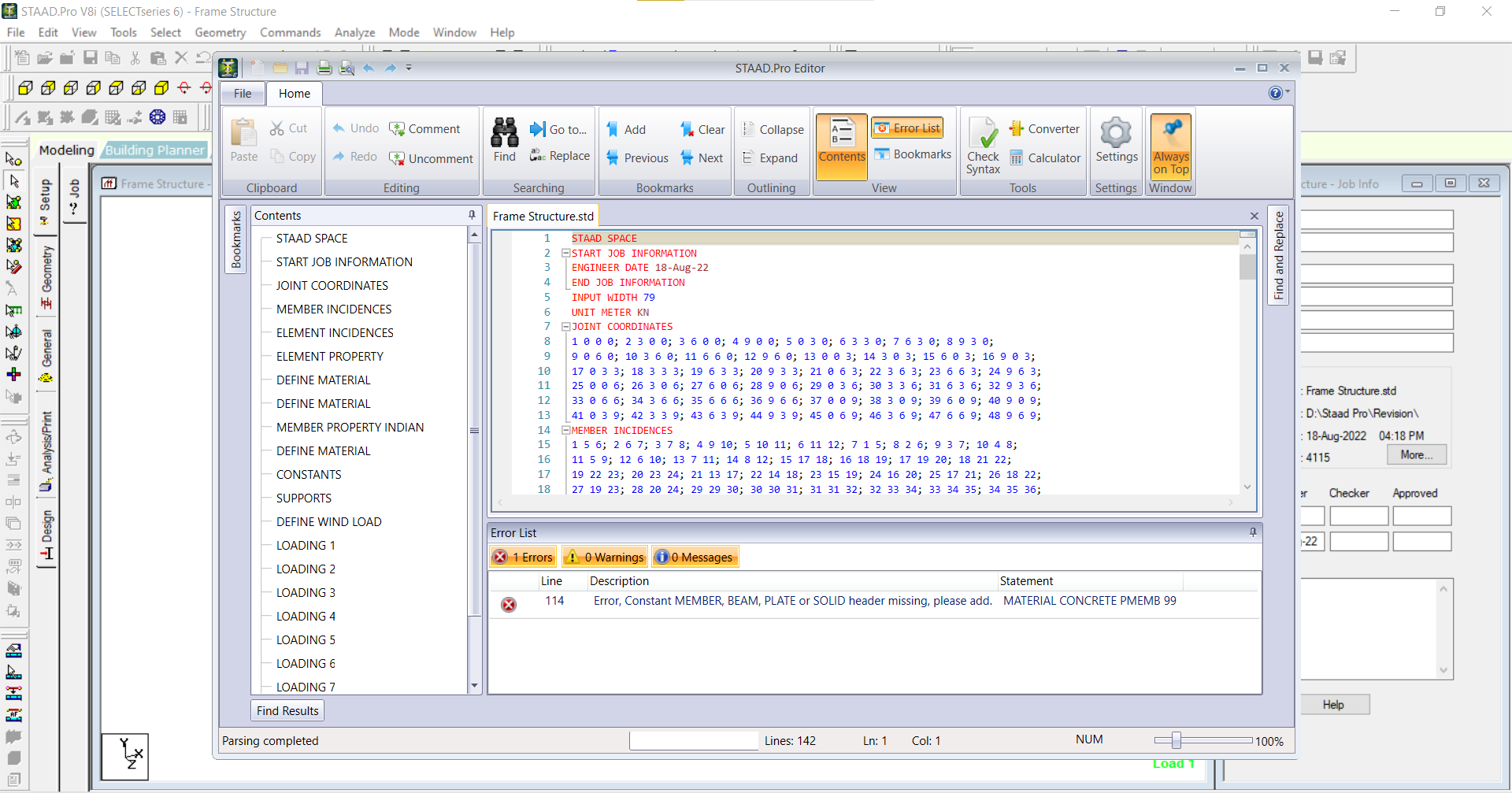
Task: Open the Geometry menu
Action: (x=220, y=32)
